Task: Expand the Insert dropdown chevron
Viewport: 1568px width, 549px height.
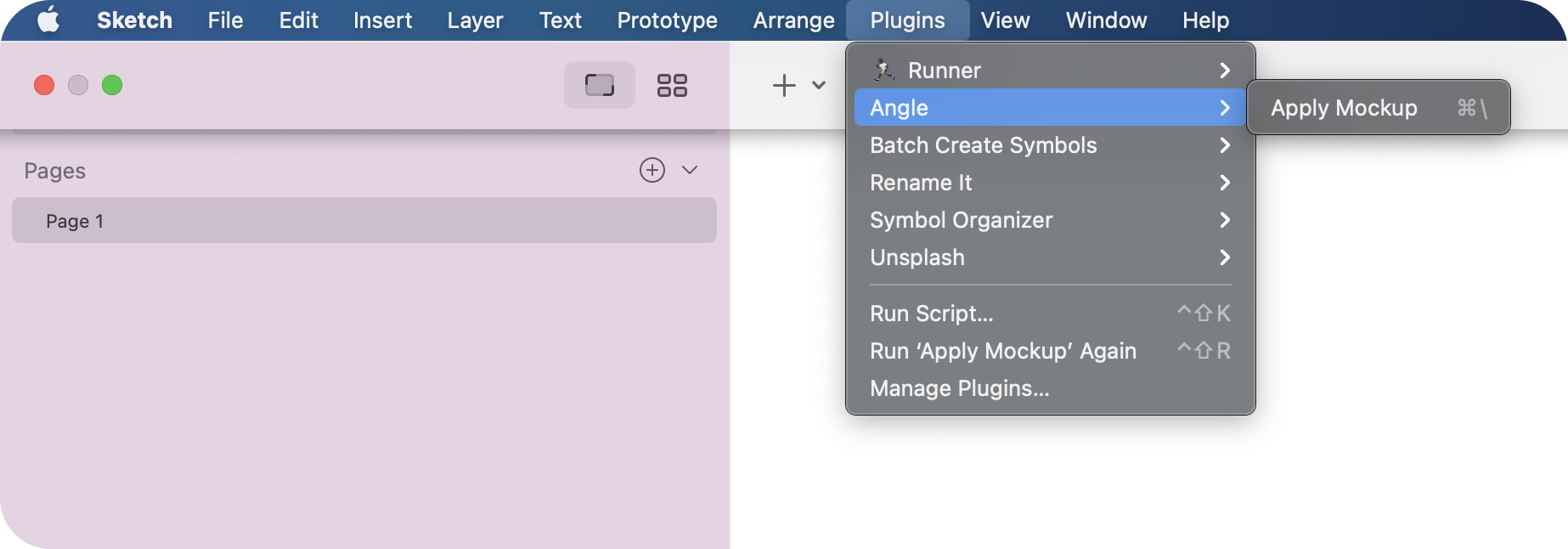Action: (x=819, y=85)
